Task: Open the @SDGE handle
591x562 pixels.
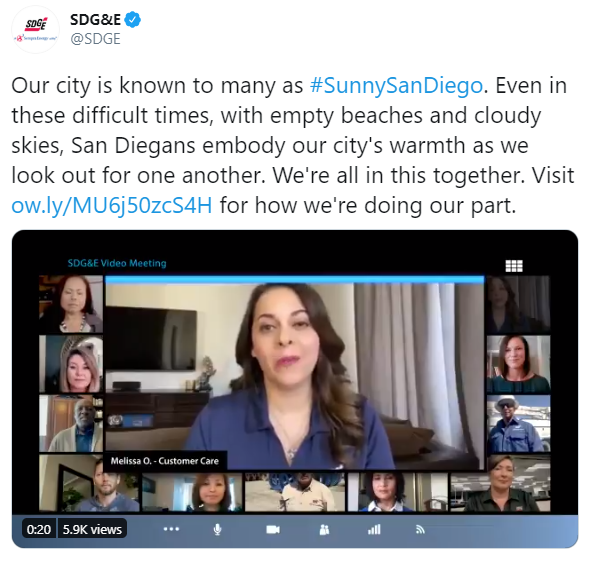Action: (x=95, y=38)
